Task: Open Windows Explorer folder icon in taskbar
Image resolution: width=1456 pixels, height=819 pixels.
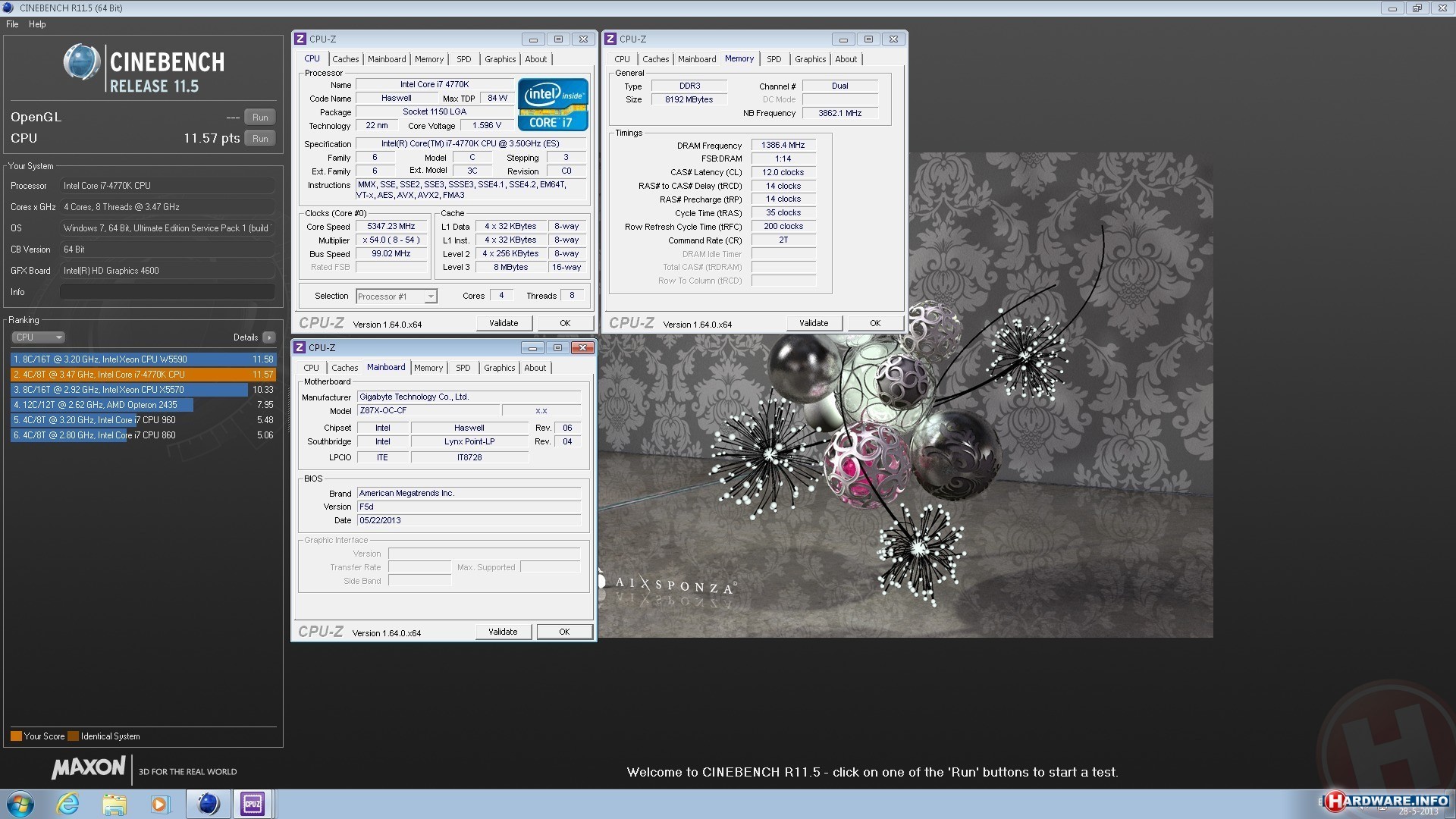Action: 115,803
